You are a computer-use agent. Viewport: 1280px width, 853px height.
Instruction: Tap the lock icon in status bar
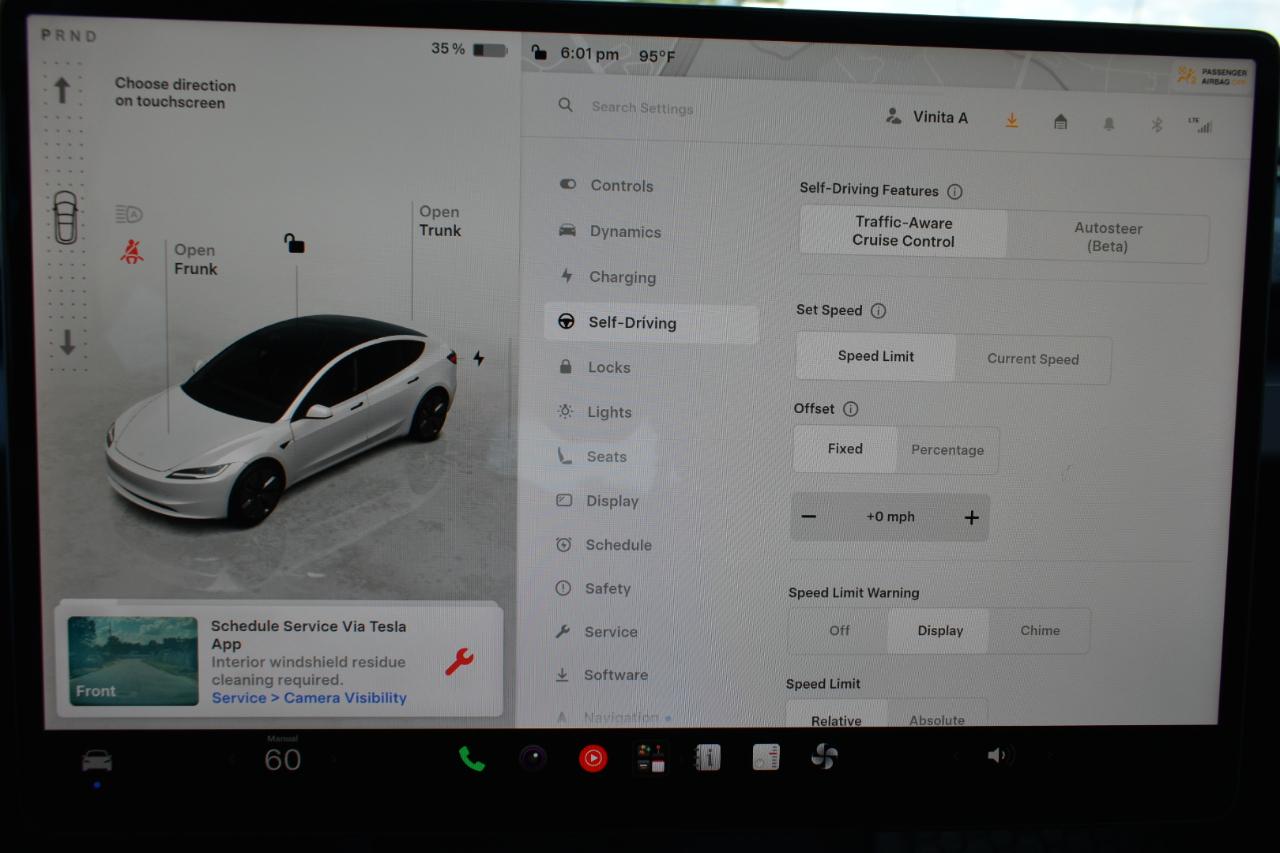(539, 52)
